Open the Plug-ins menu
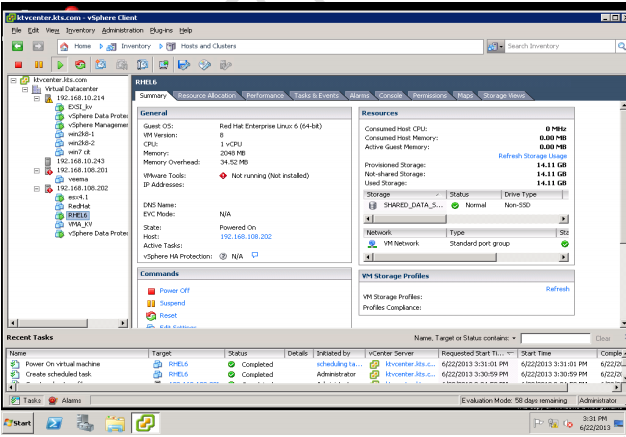 tap(161, 30)
